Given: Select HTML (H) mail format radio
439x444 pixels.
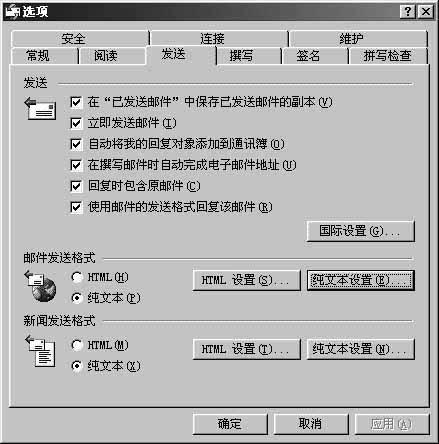Looking at the screenshot, I should pos(77,277).
